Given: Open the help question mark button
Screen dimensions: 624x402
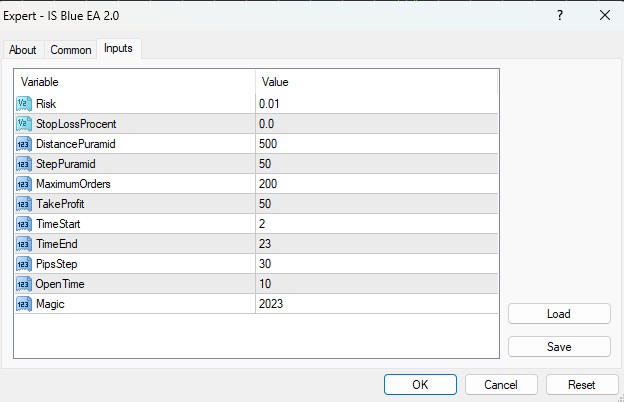Looking at the screenshot, I should [x=560, y=16].
